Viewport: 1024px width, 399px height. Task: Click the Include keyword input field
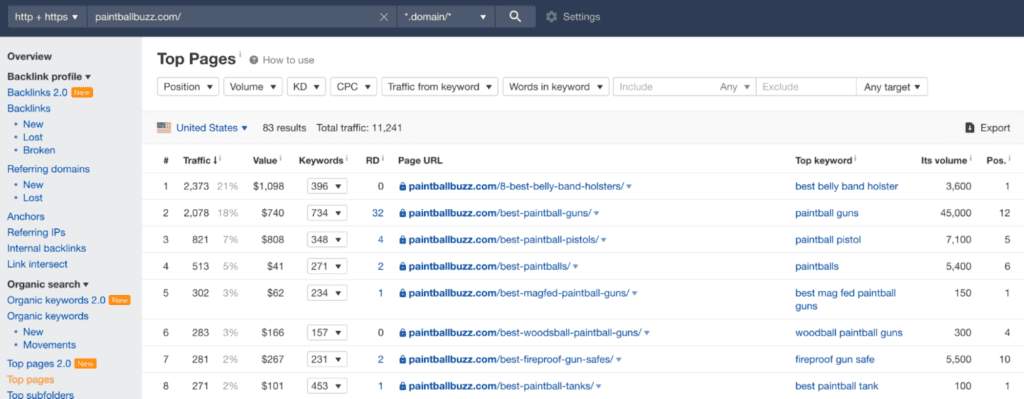click(x=663, y=87)
